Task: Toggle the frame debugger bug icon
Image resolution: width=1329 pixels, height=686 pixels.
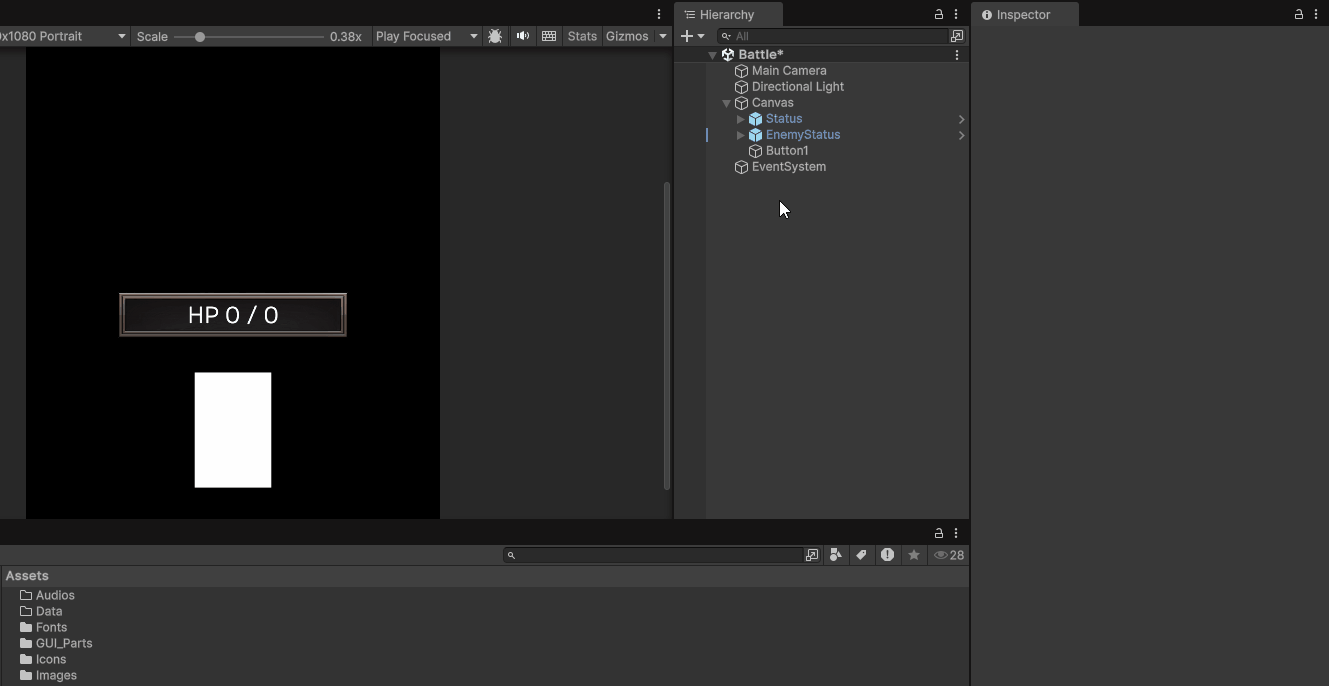Action: tap(495, 36)
